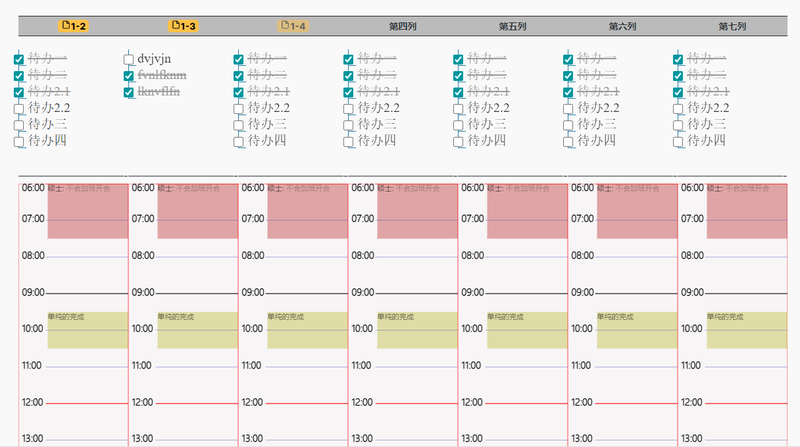This screenshot has width=800, height=447.
Task: Open the 1-4 page link icon
Action: (287, 25)
